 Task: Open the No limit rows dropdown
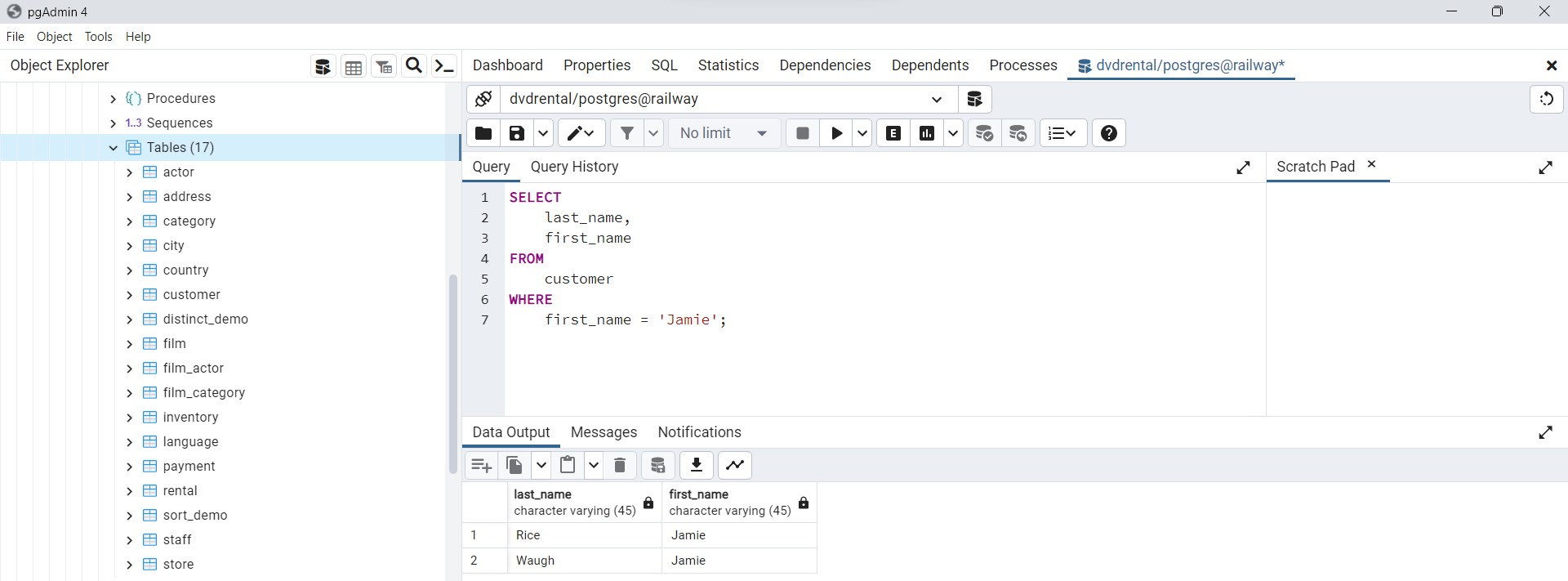click(x=724, y=133)
